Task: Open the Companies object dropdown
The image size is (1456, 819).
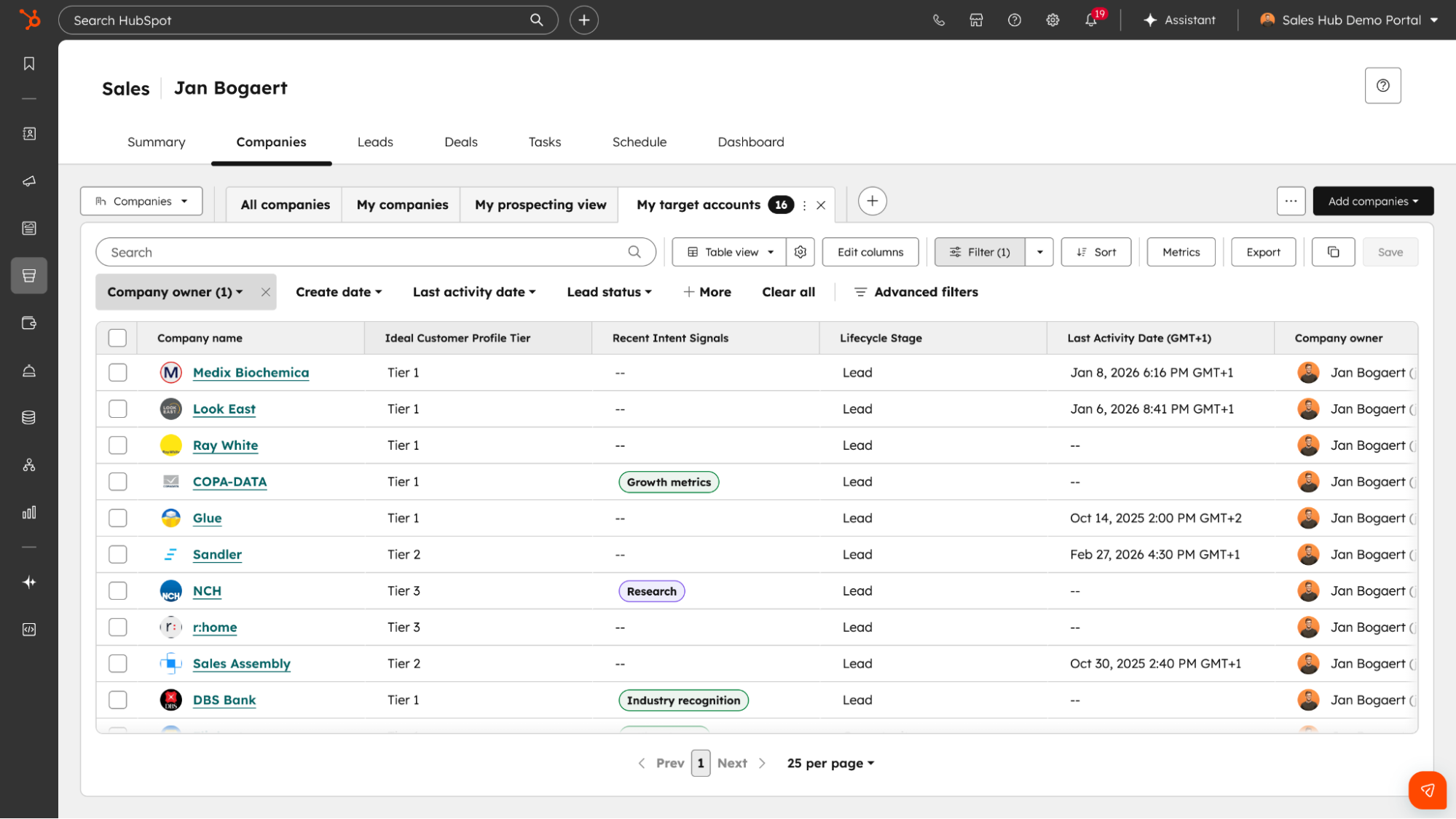Action: 141,202
